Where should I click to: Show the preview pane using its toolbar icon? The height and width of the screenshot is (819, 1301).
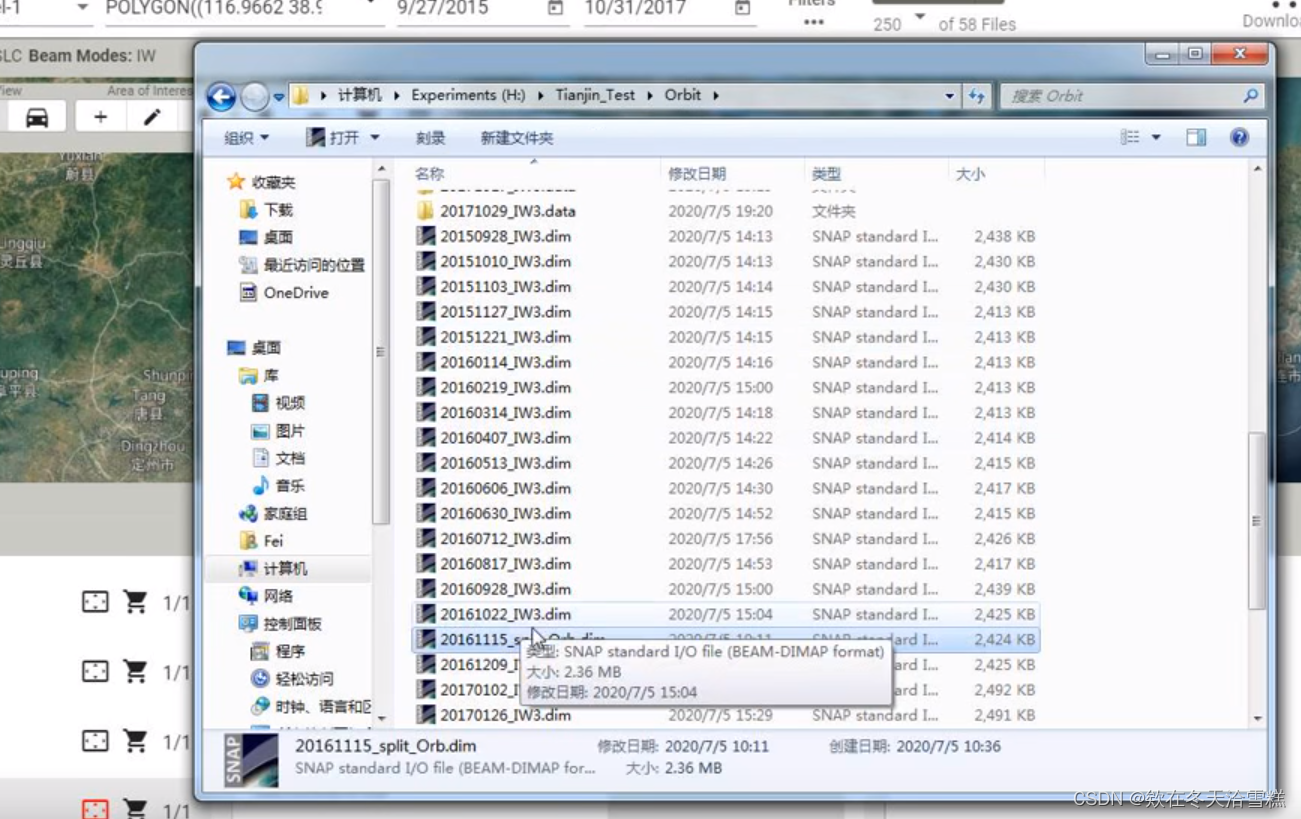click(1196, 137)
